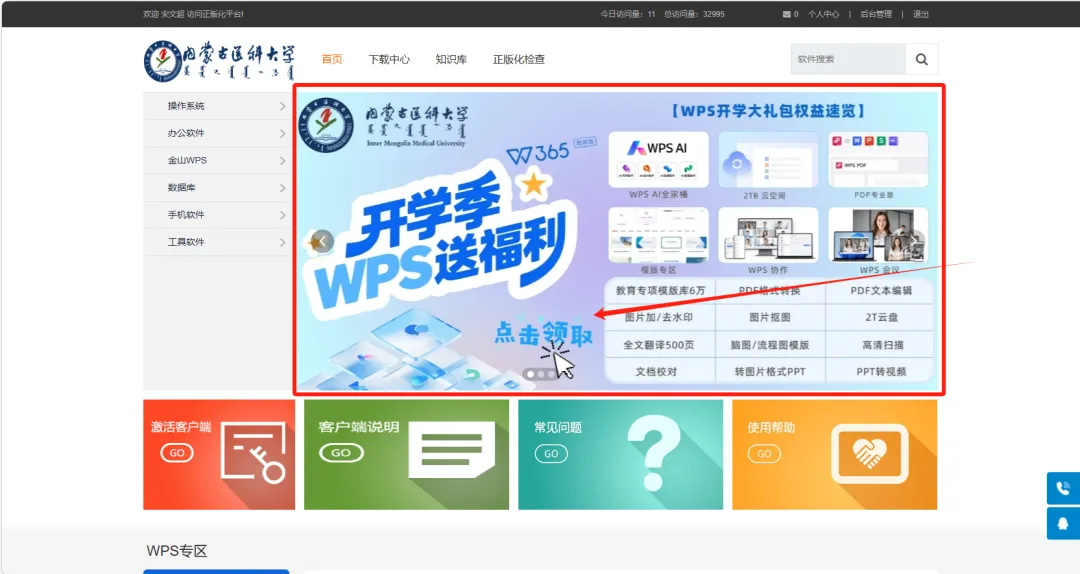Open the 激活客户端 tile

point(219,455)
